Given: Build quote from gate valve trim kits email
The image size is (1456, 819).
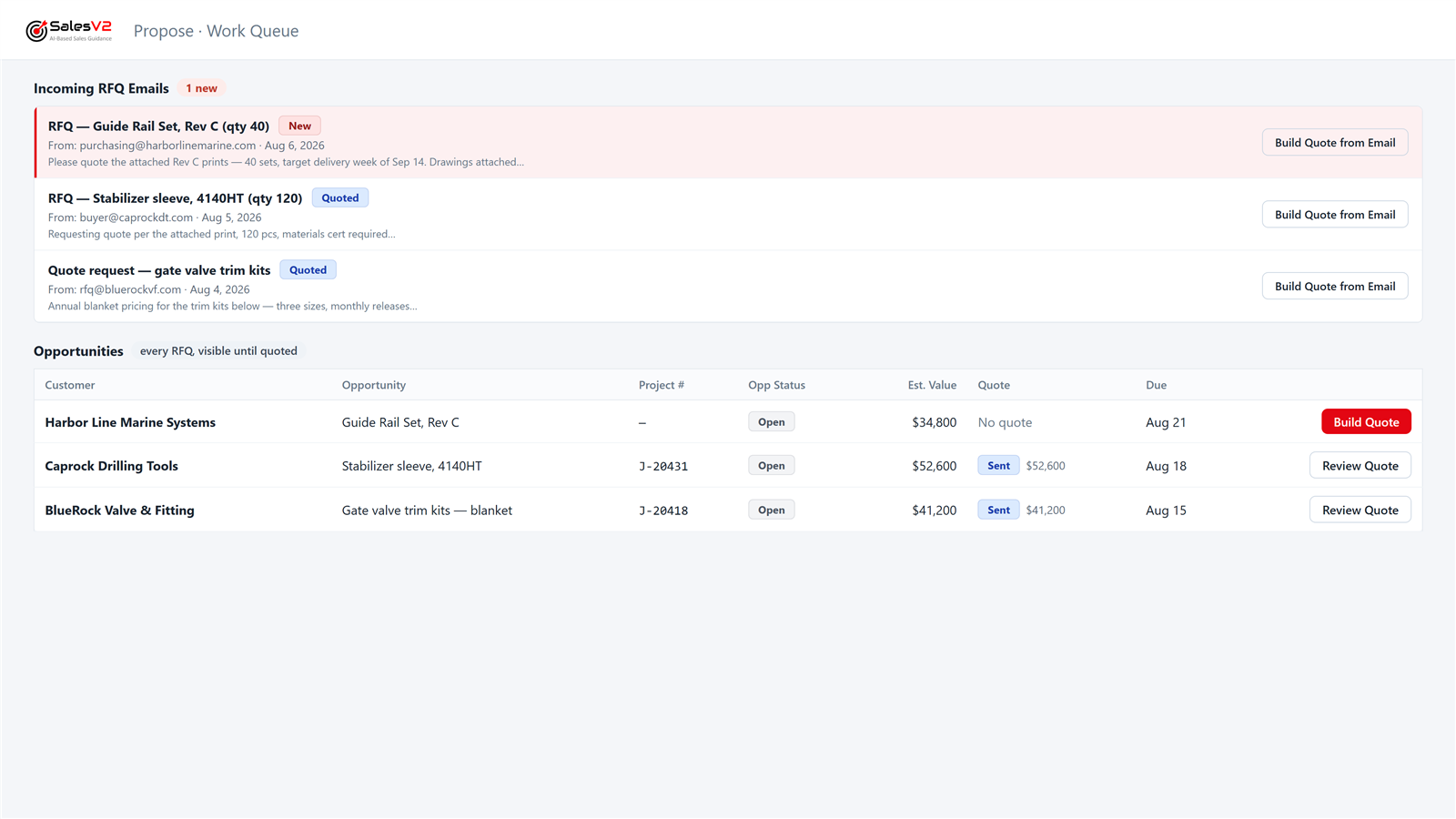Looking at the screenshot, I should pyautogui.click(x=1335, y=287).
